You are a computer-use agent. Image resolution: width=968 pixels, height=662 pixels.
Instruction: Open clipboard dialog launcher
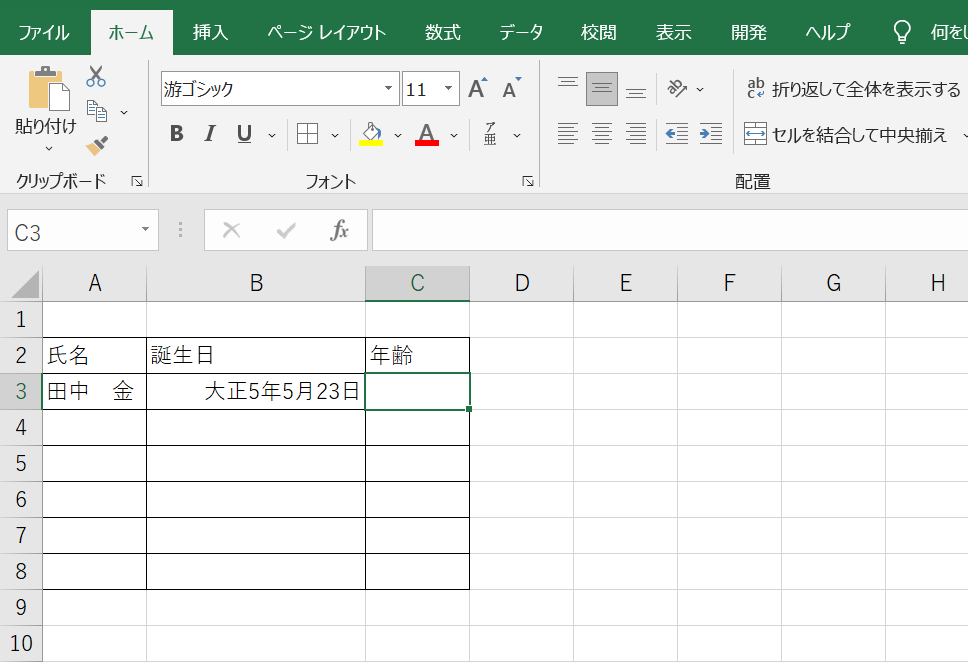(137, 181)
